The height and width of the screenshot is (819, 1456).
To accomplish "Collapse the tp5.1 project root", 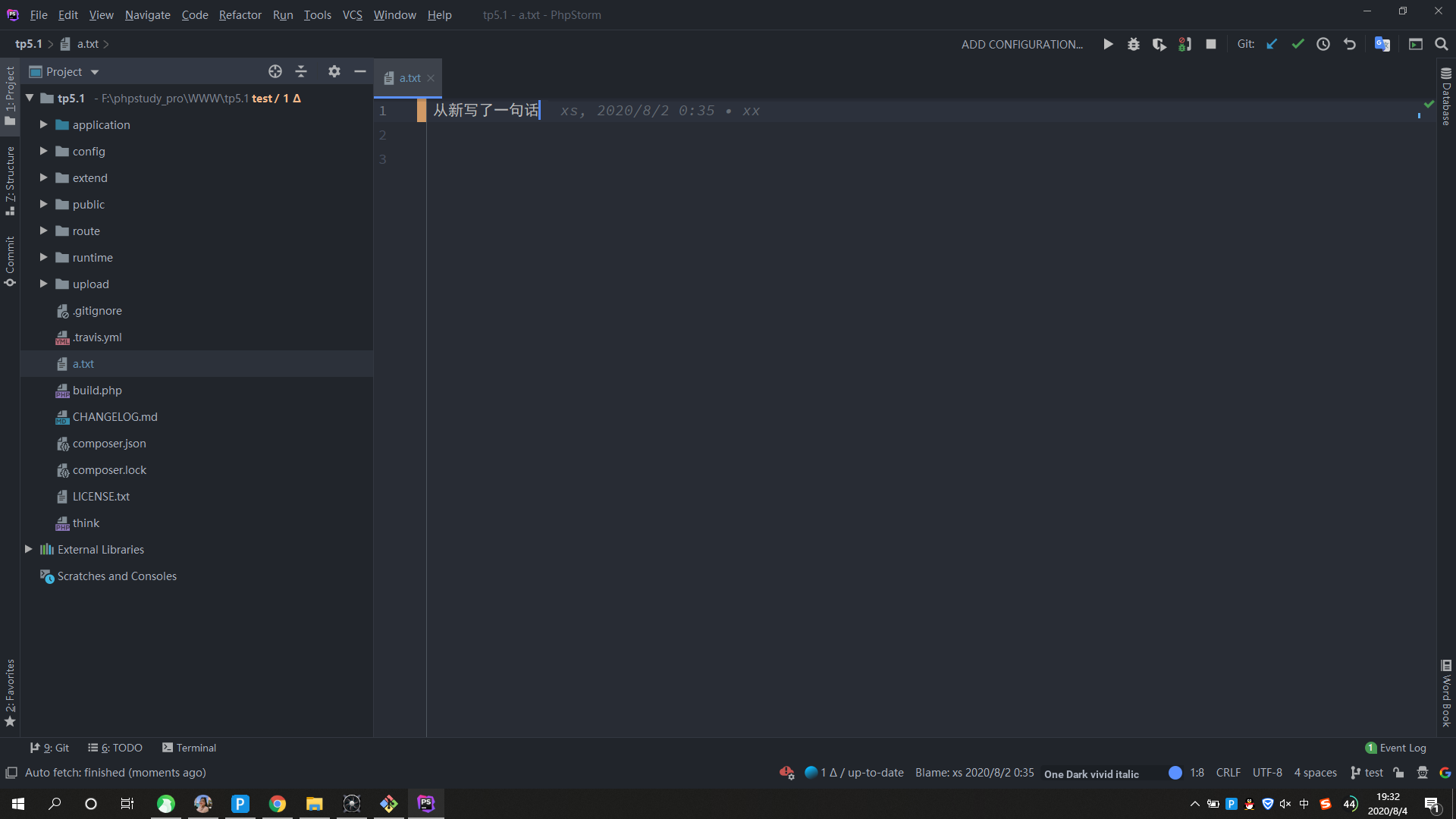I will (30, 98).
